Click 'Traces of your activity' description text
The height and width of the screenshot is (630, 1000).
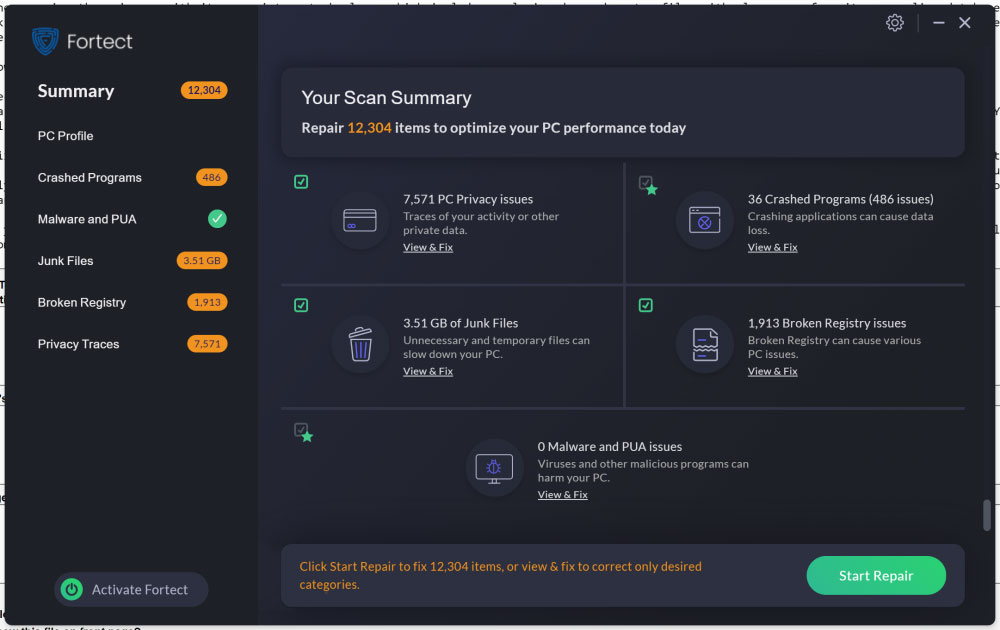(x=481, y=223)
